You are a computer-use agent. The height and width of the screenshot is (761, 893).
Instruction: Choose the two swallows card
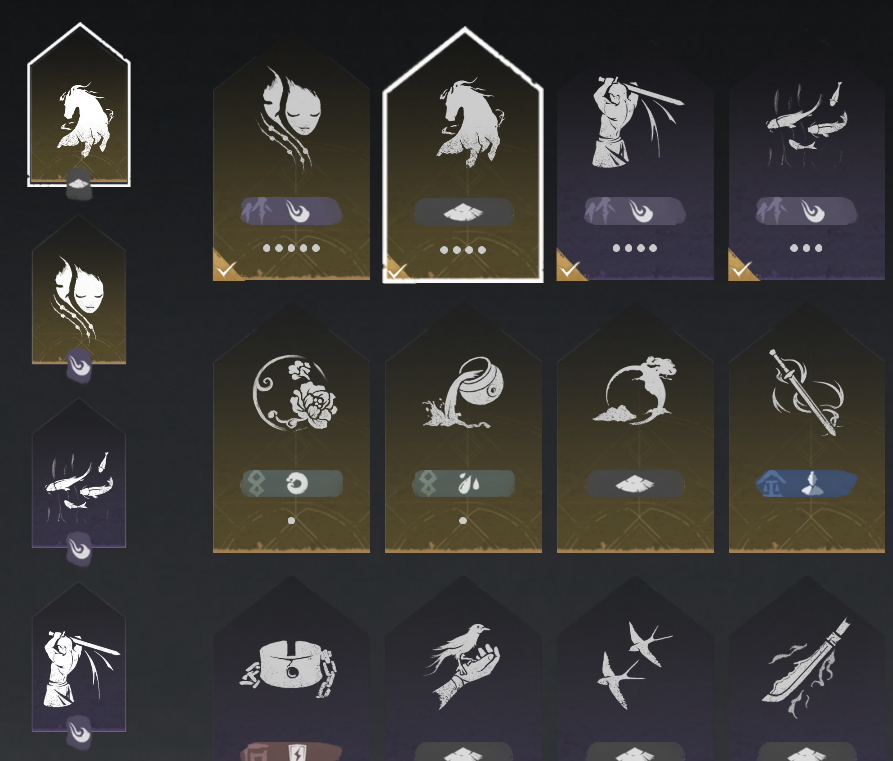coord(635,669)
